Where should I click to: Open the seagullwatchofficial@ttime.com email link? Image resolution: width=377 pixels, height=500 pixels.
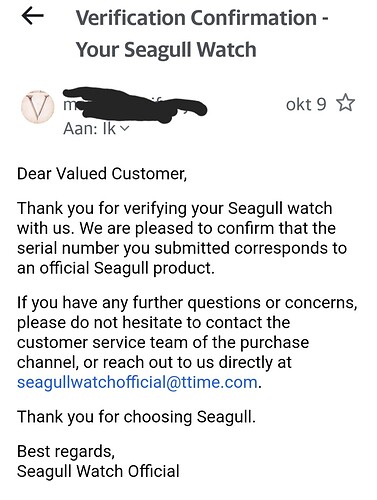(x=137, y=382)
